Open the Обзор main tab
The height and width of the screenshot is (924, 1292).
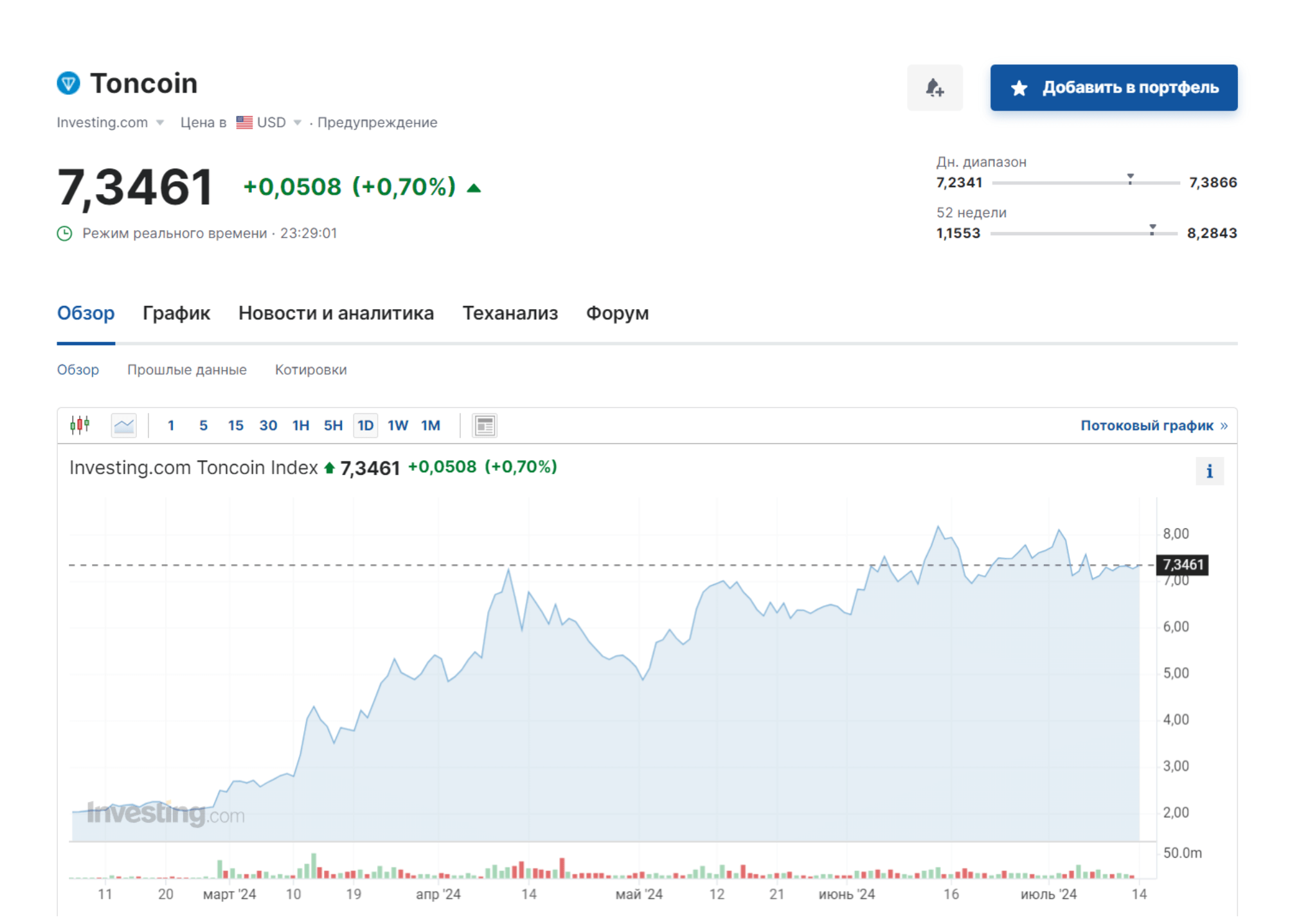[x=85, y=313]
